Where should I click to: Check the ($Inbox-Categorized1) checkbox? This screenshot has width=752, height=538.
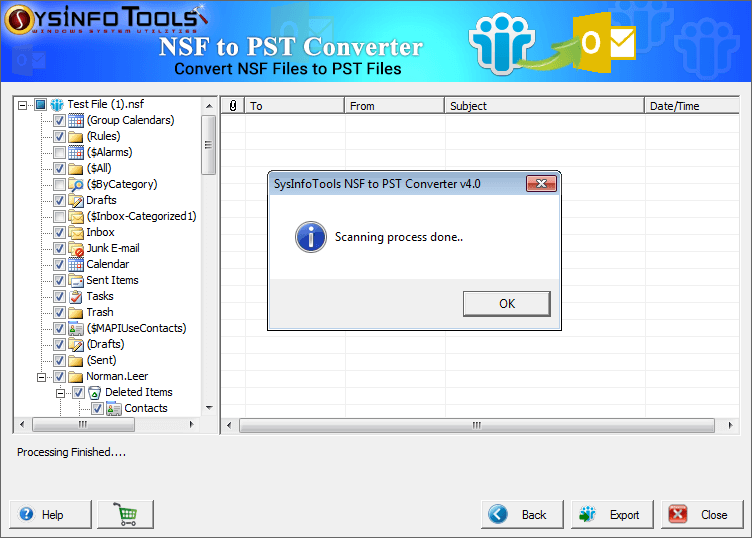[x=59, y=216]
